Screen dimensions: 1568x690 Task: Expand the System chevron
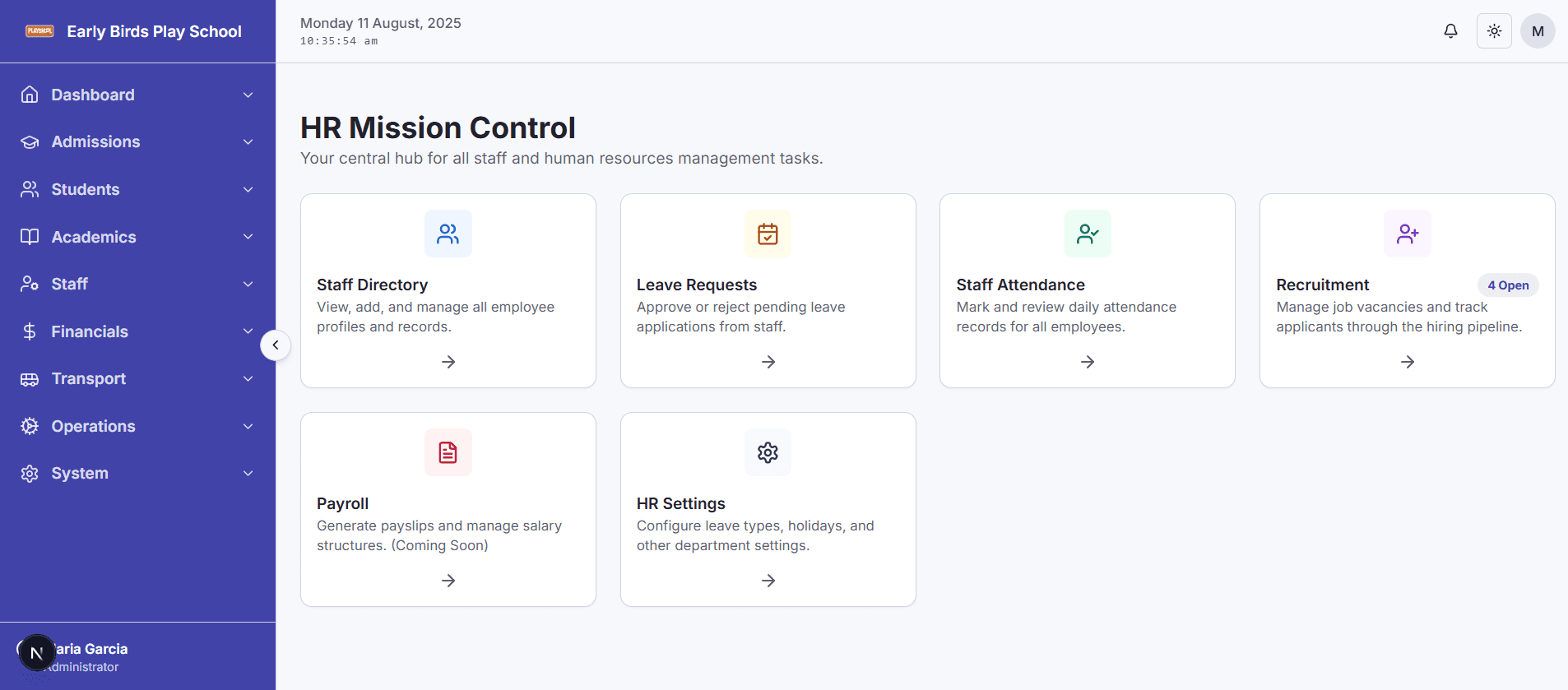[x=248, y=474]
